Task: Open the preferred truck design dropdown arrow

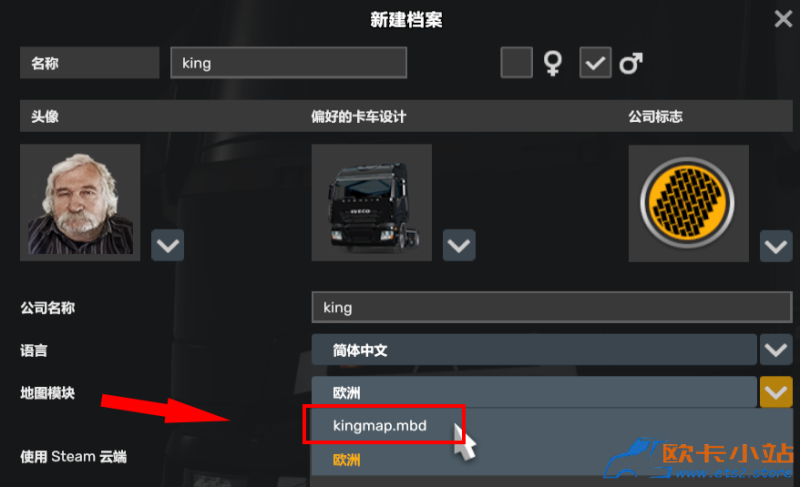Action: pyautogui.click(x=459, y=245)
